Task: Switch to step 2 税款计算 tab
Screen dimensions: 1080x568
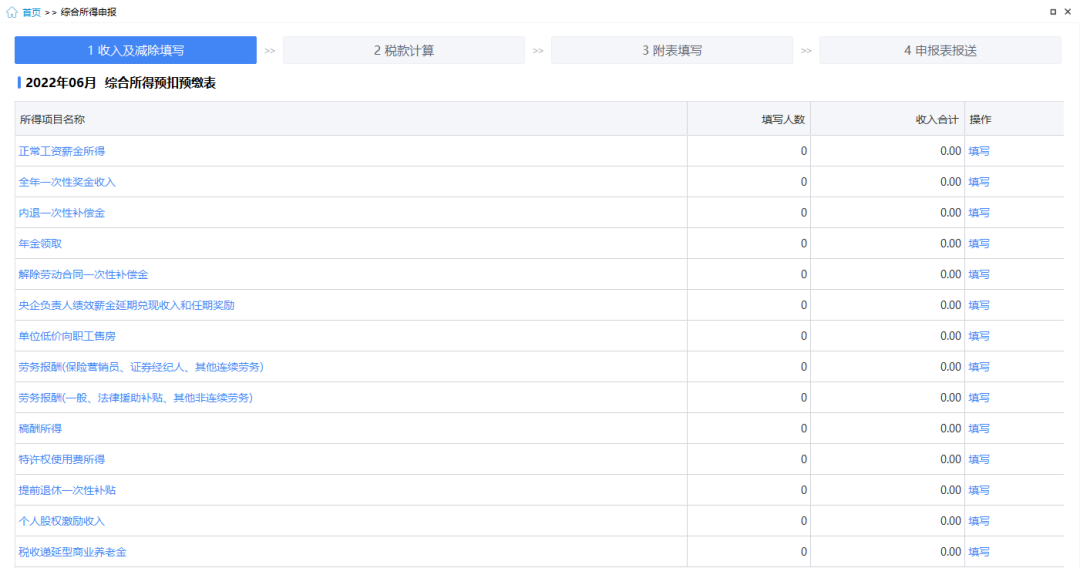Action: tap(403, 50)
